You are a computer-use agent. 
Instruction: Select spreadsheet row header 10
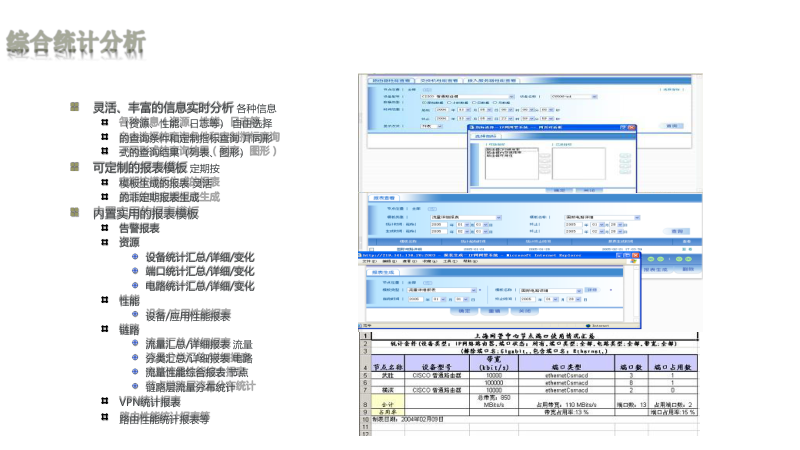[365, 419]
